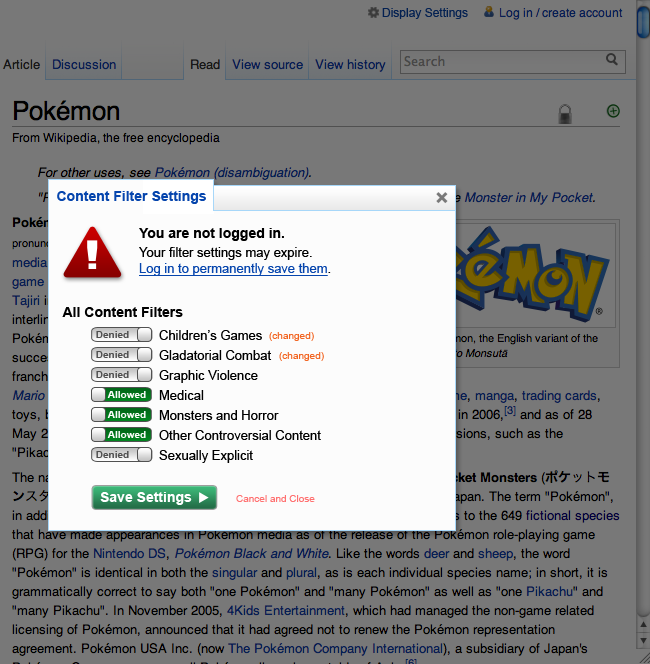
Task: Open the Pokémon (disambiguation) link
Action: (x=232, y=172)
